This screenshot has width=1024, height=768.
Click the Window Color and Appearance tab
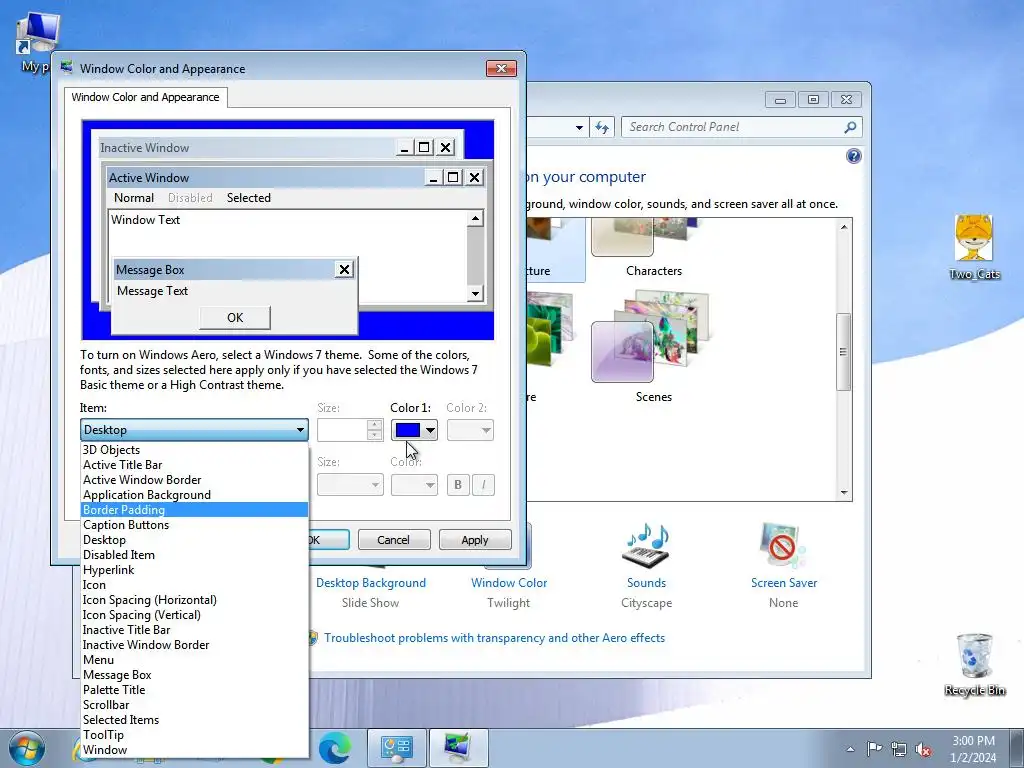tap(145, 97)
